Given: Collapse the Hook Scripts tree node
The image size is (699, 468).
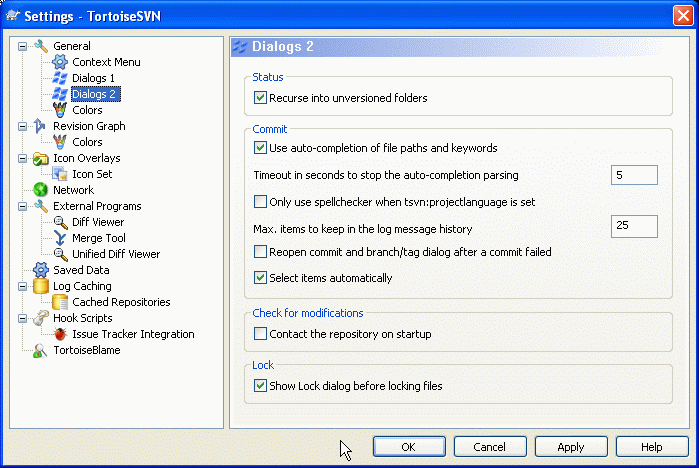Looking at the screenshot, I should [22, 318].
